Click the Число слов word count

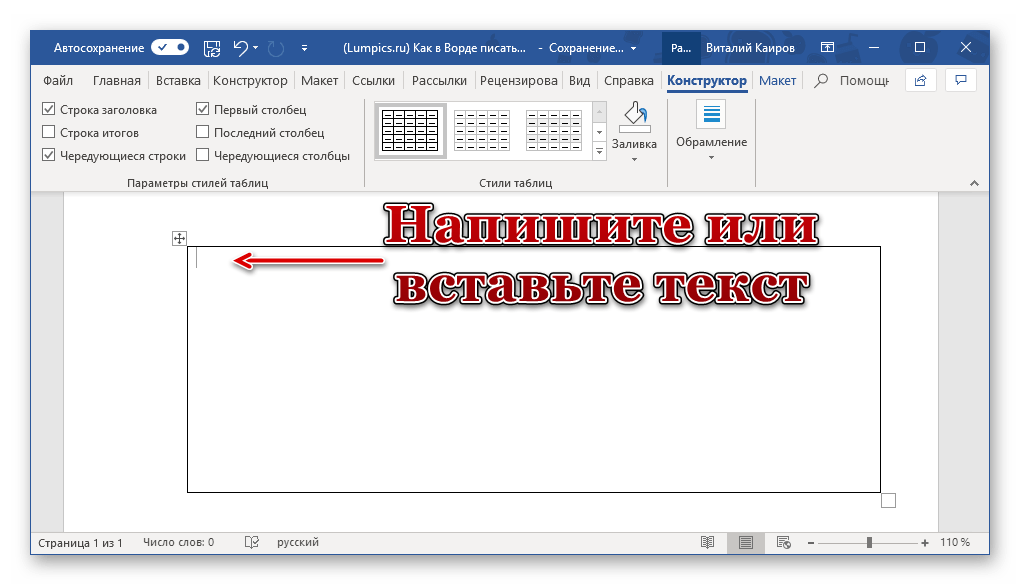click(x=178, y=542)
